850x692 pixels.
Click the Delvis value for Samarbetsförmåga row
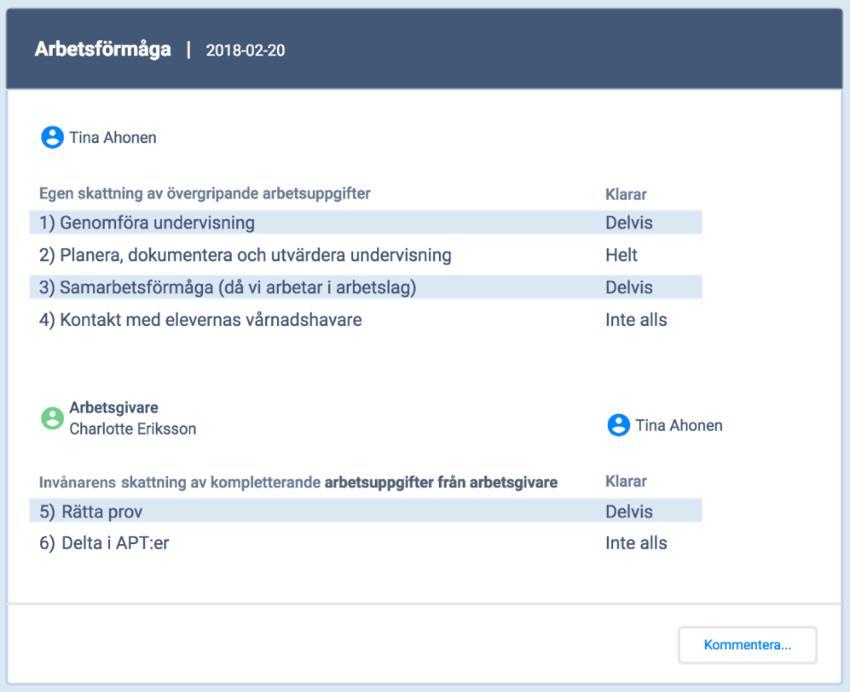tap(629, 287)
